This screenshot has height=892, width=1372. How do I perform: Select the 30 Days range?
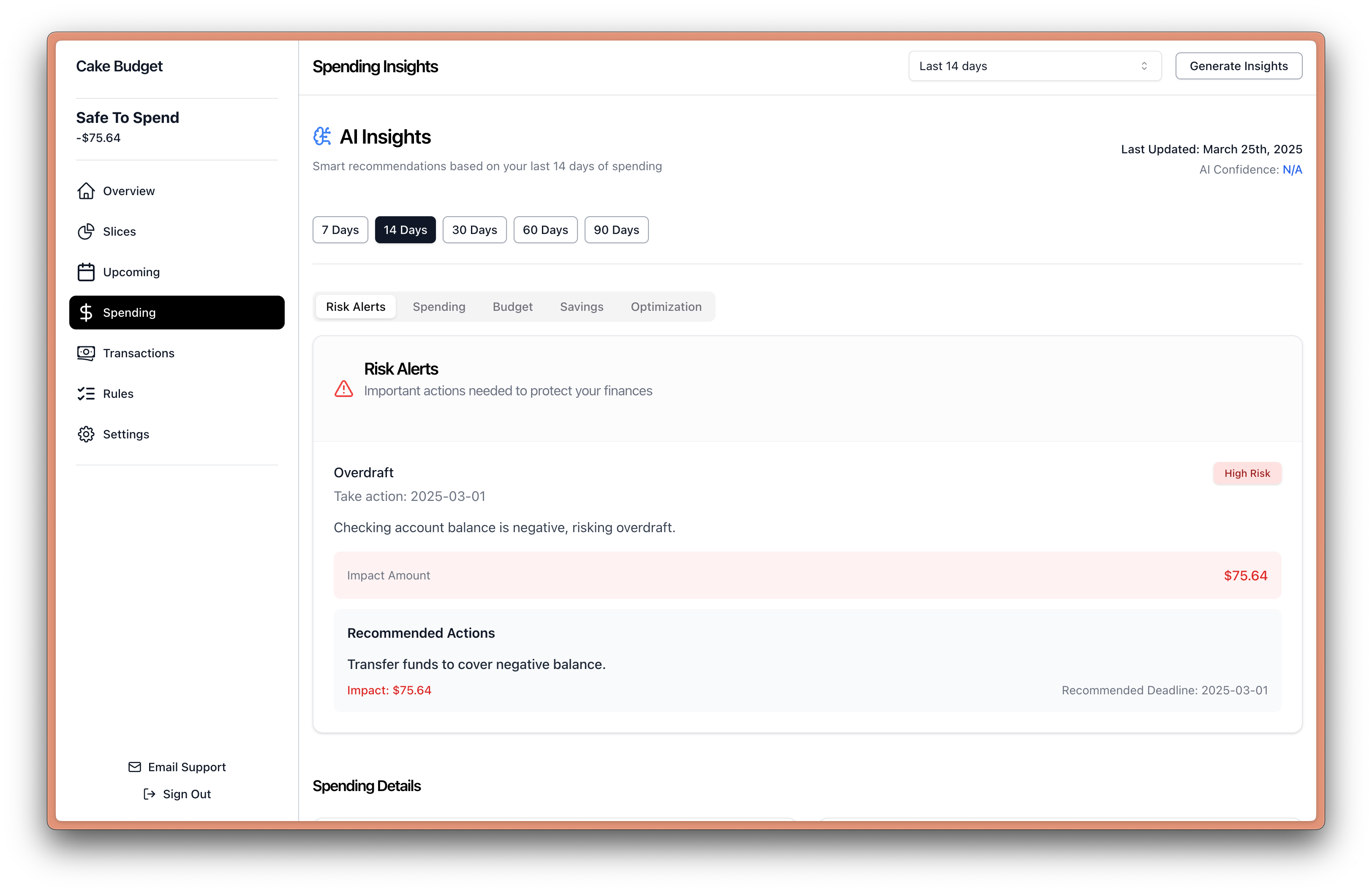474,230
